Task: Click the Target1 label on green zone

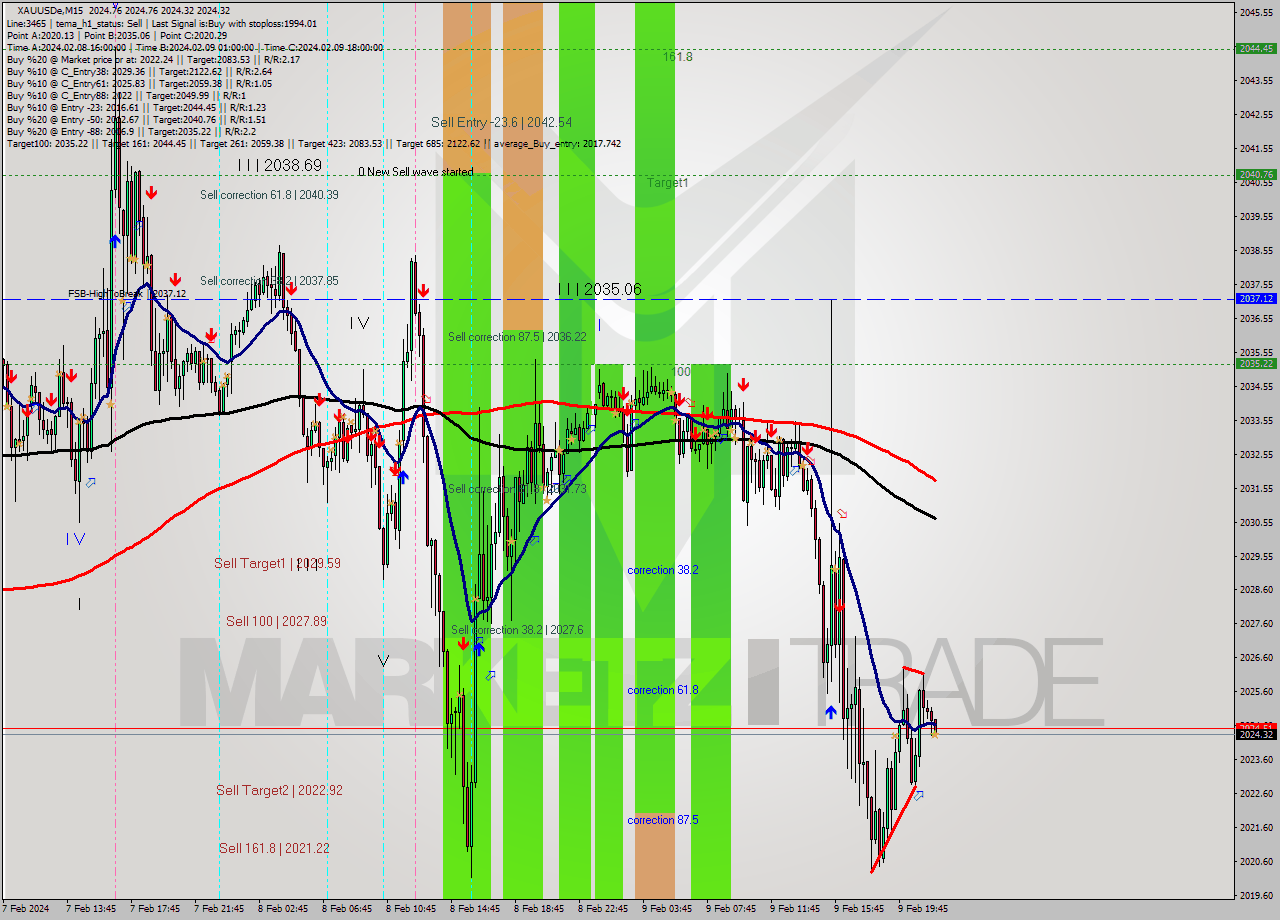Action: tap(667, 183)
